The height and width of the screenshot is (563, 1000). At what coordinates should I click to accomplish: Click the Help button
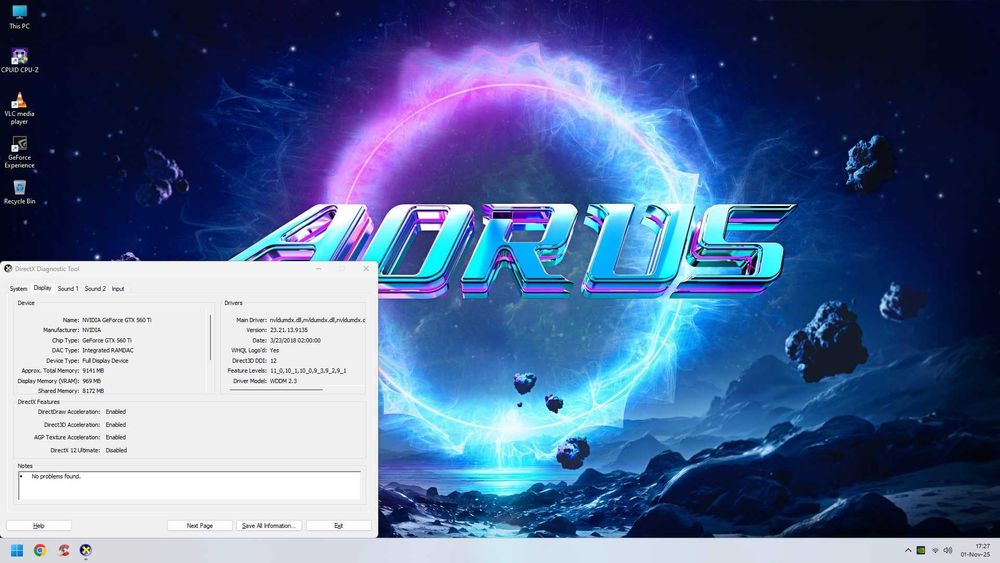point(39,525)
